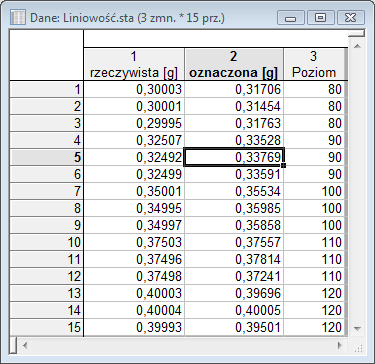
Task: Click cell with value 0,35534
Action: (234, 192)
